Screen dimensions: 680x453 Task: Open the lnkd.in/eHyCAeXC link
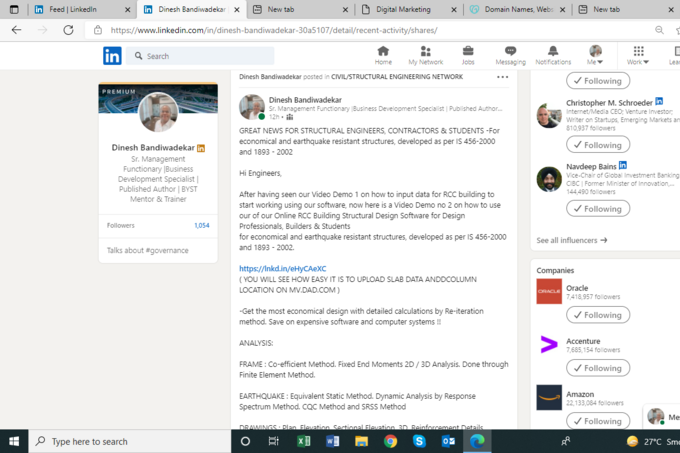point(283,268)
